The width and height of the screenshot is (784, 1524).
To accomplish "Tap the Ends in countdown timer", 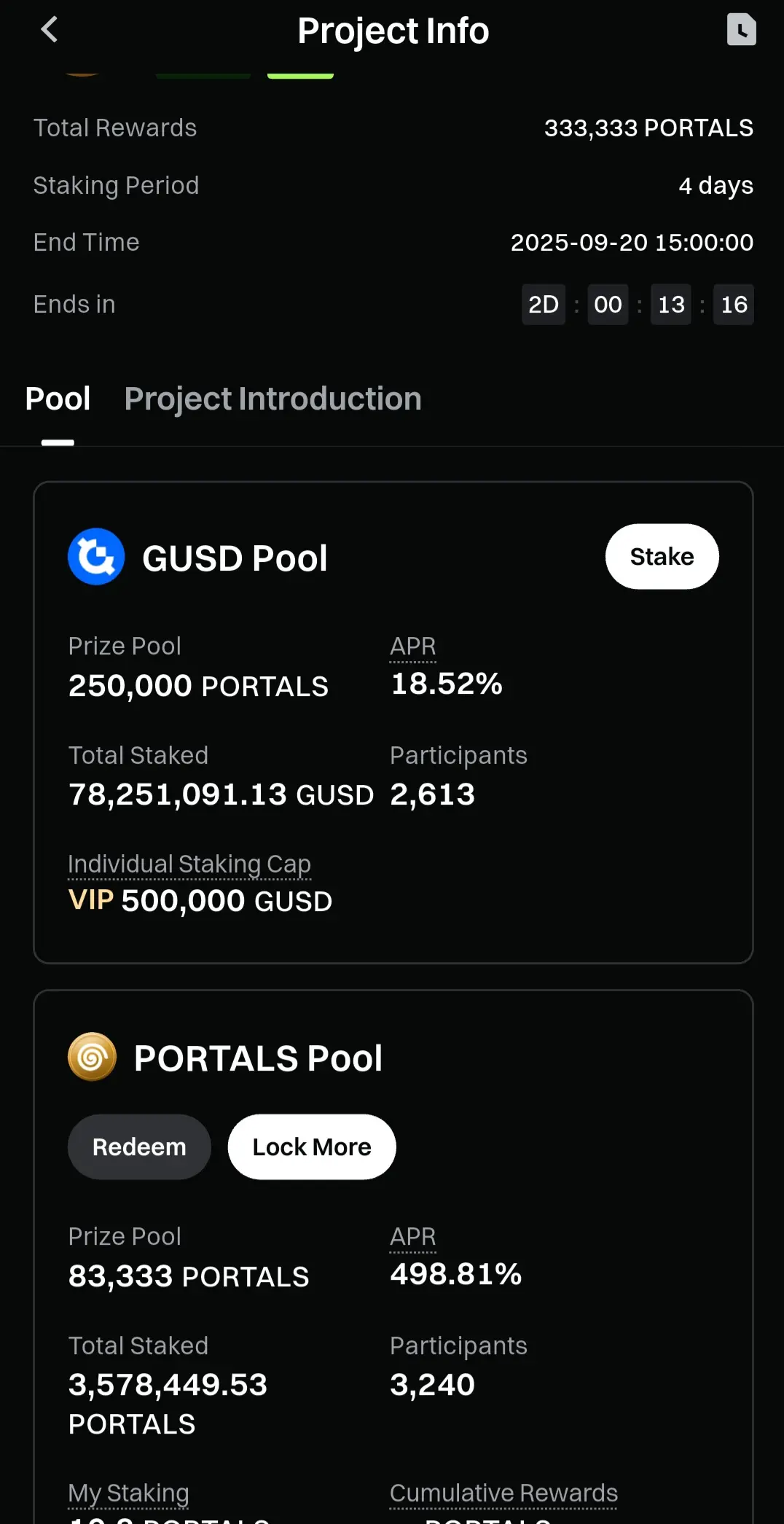I will (x=638, y=305).
